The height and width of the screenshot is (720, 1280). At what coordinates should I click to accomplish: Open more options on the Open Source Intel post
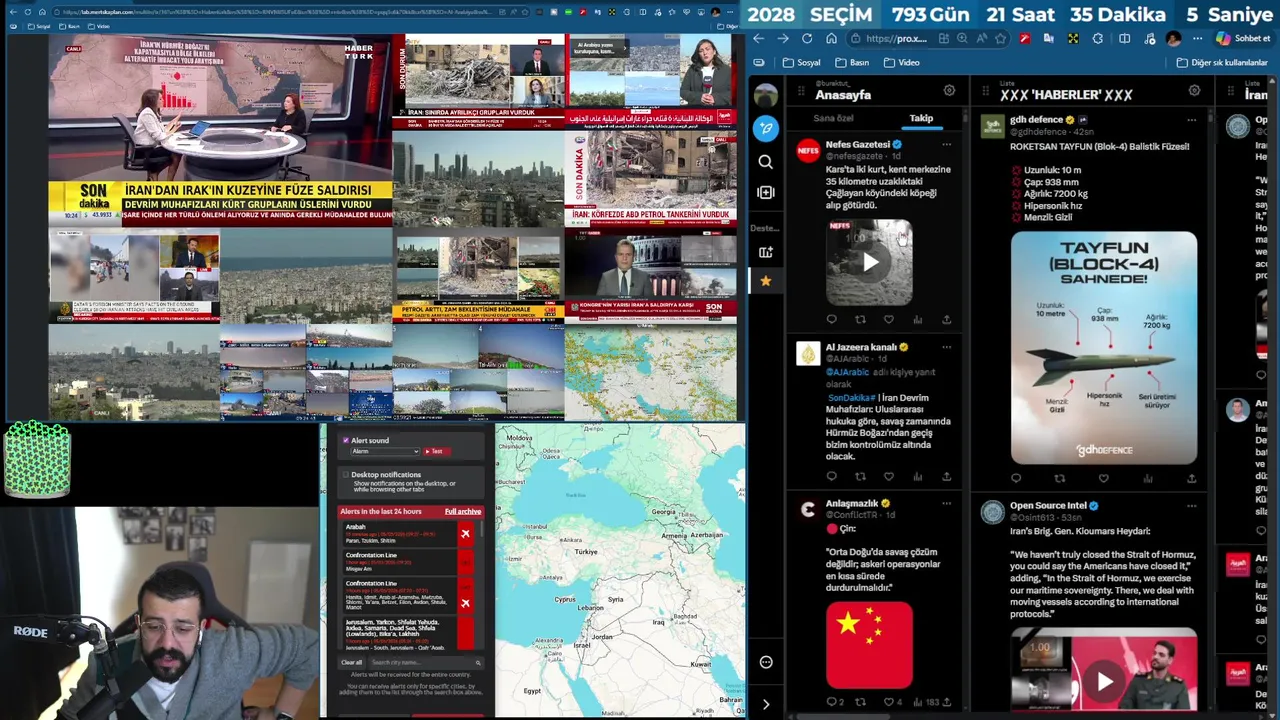pyautogui.click(x=1191, y=506)
